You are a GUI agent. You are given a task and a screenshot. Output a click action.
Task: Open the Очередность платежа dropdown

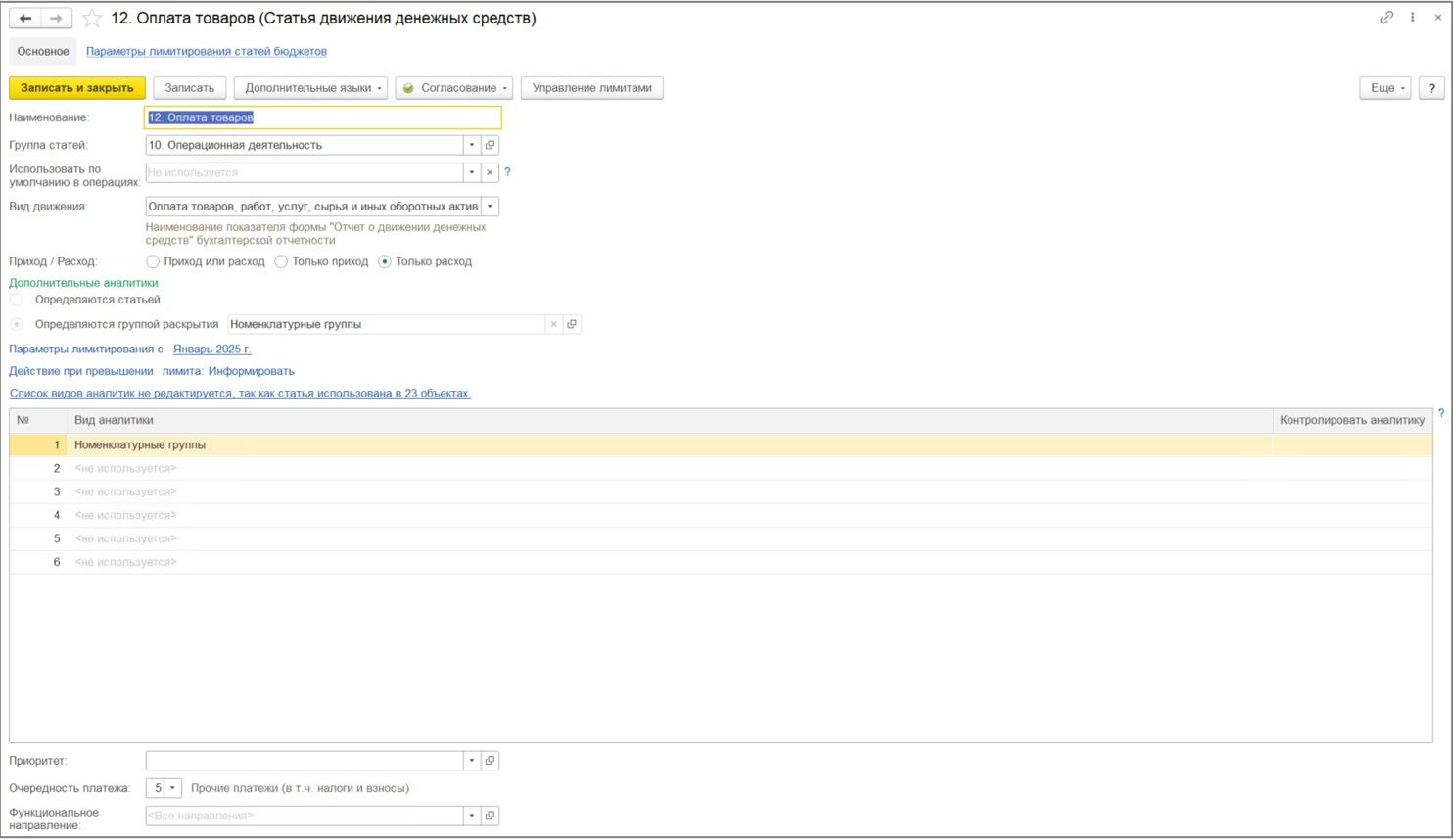[173, 788]
